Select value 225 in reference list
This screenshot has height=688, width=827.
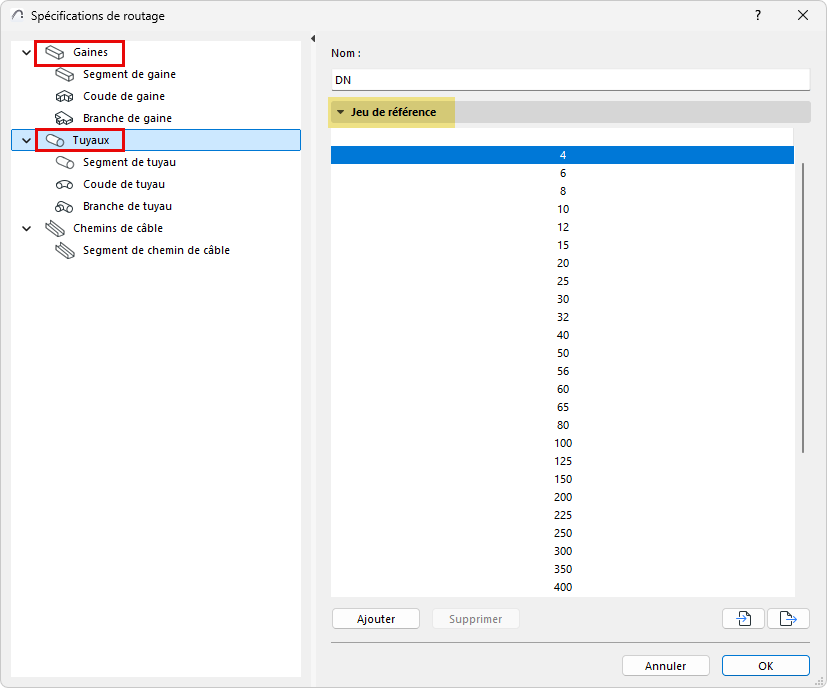562,515
